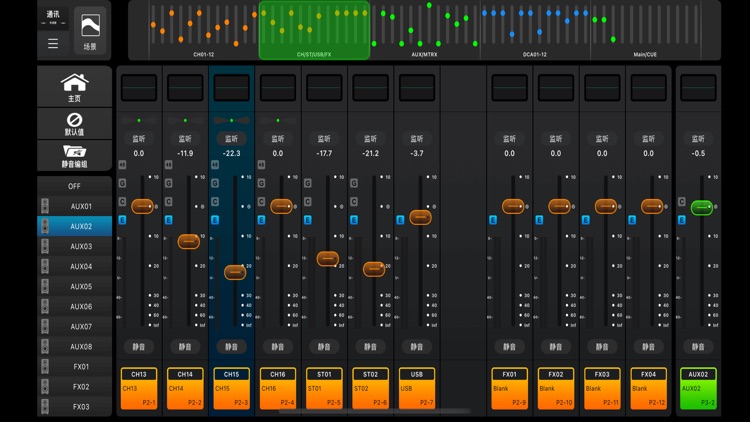Mute the USB channel with 静音

(417, 346)
